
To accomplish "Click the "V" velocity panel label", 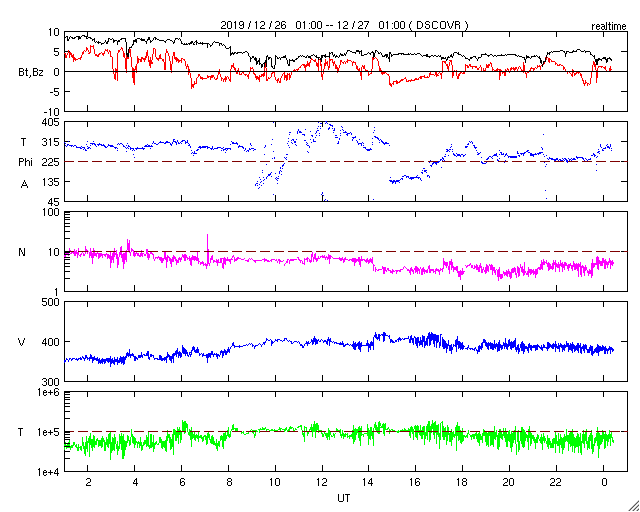I will (22, 342).
